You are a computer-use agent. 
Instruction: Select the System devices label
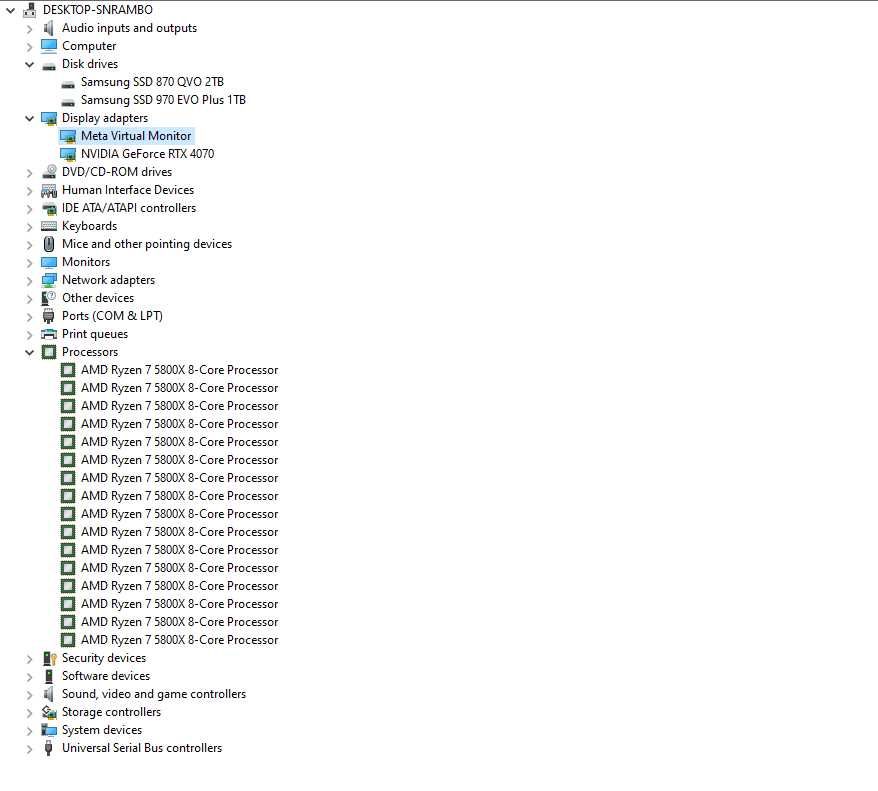coord(102,730)
